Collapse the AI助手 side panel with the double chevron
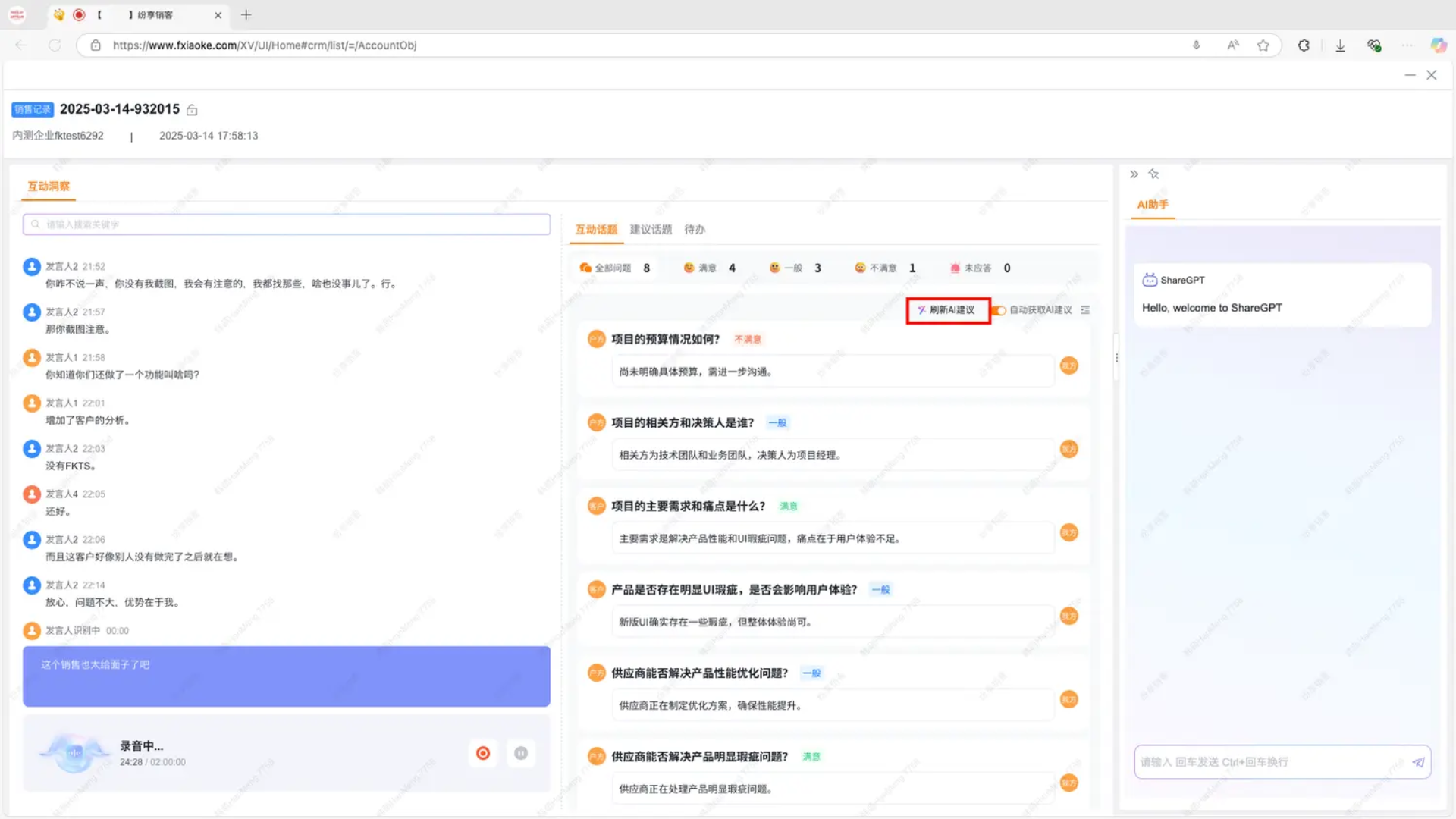The width and height of the screenshot is (1456, 819). click(x=1134, y=174)
